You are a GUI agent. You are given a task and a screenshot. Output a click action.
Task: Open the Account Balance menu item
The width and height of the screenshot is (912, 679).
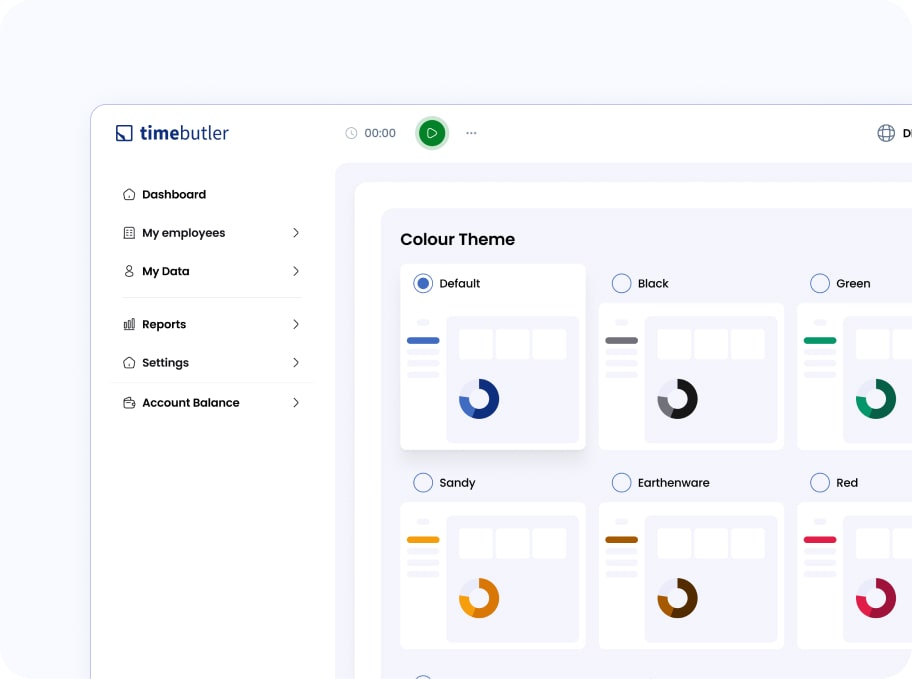190,403
